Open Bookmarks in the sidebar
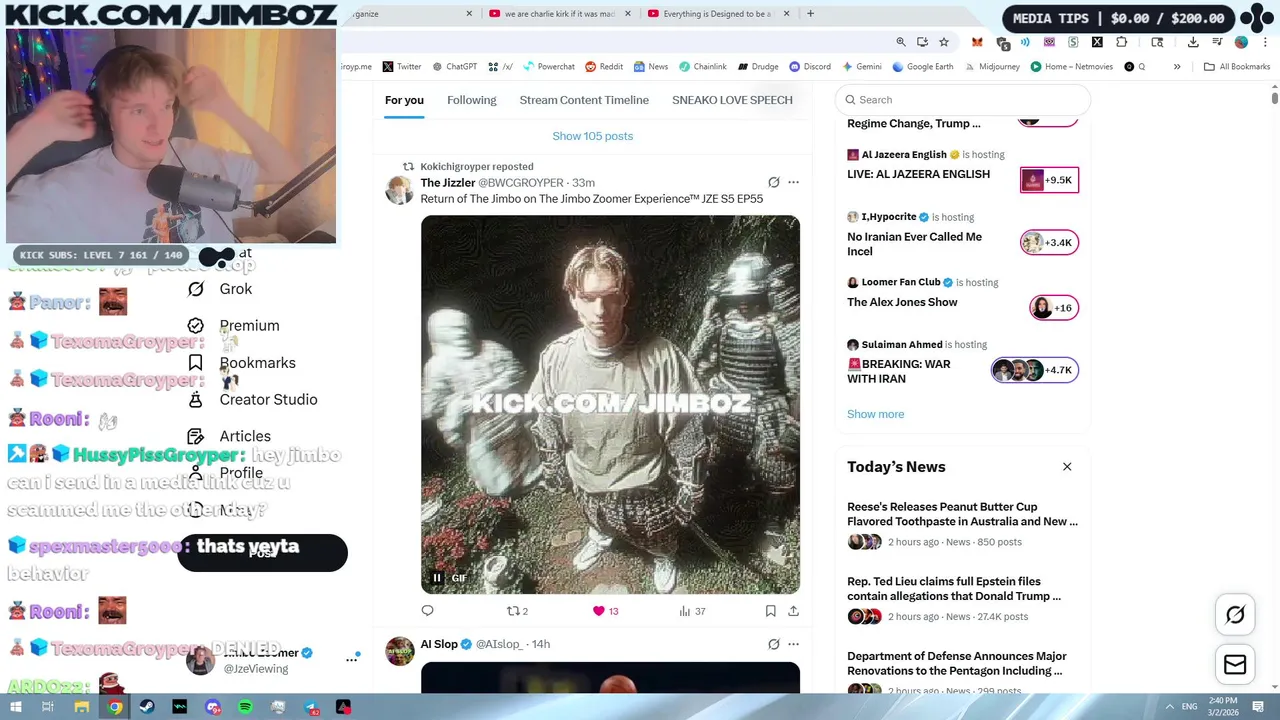This screenshot has height=720, width=1280. click(242, 363)
